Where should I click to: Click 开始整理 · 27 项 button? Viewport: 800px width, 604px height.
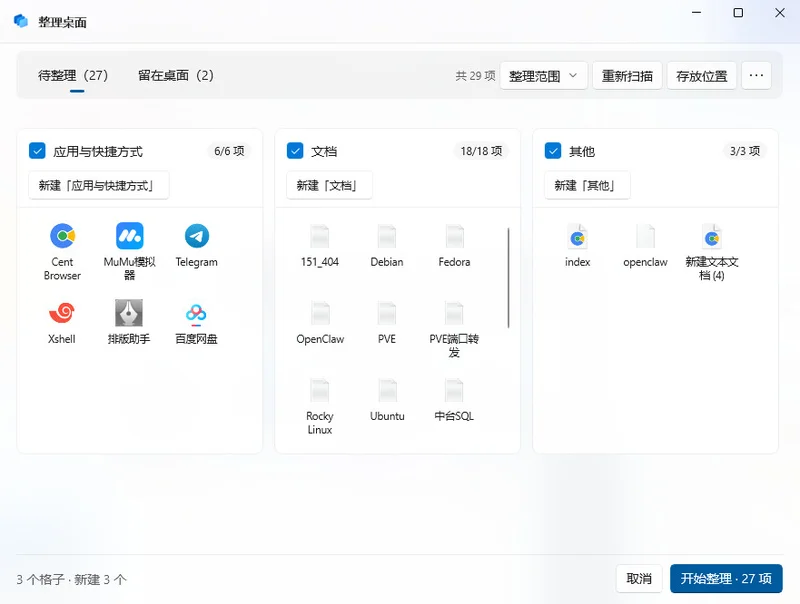pos(726,578)
